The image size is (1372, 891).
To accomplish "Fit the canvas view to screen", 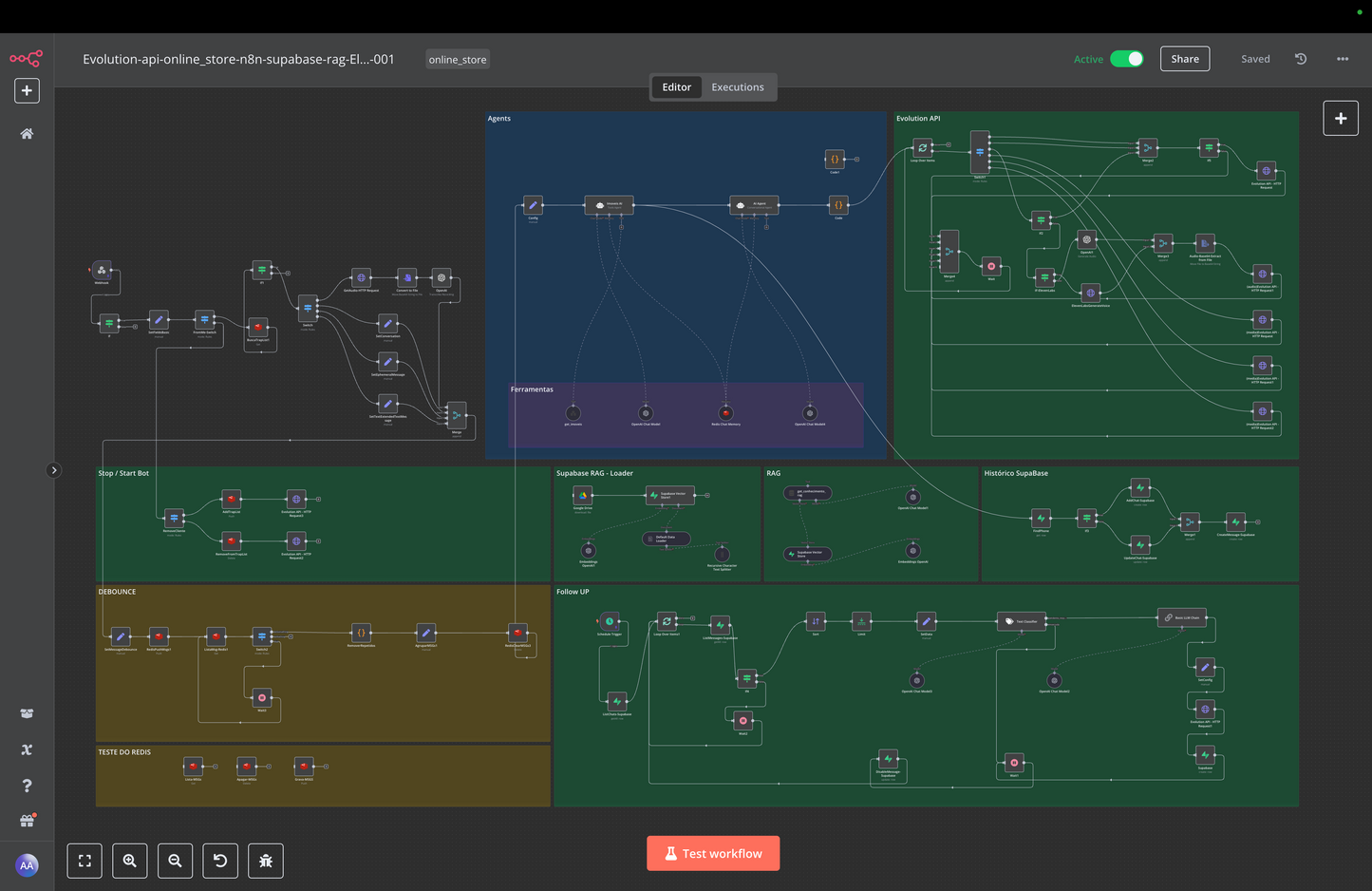I will coord(85,861).
